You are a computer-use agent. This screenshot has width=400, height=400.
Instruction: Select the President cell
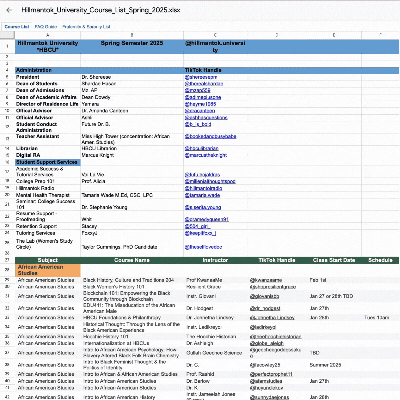[48, 77]
